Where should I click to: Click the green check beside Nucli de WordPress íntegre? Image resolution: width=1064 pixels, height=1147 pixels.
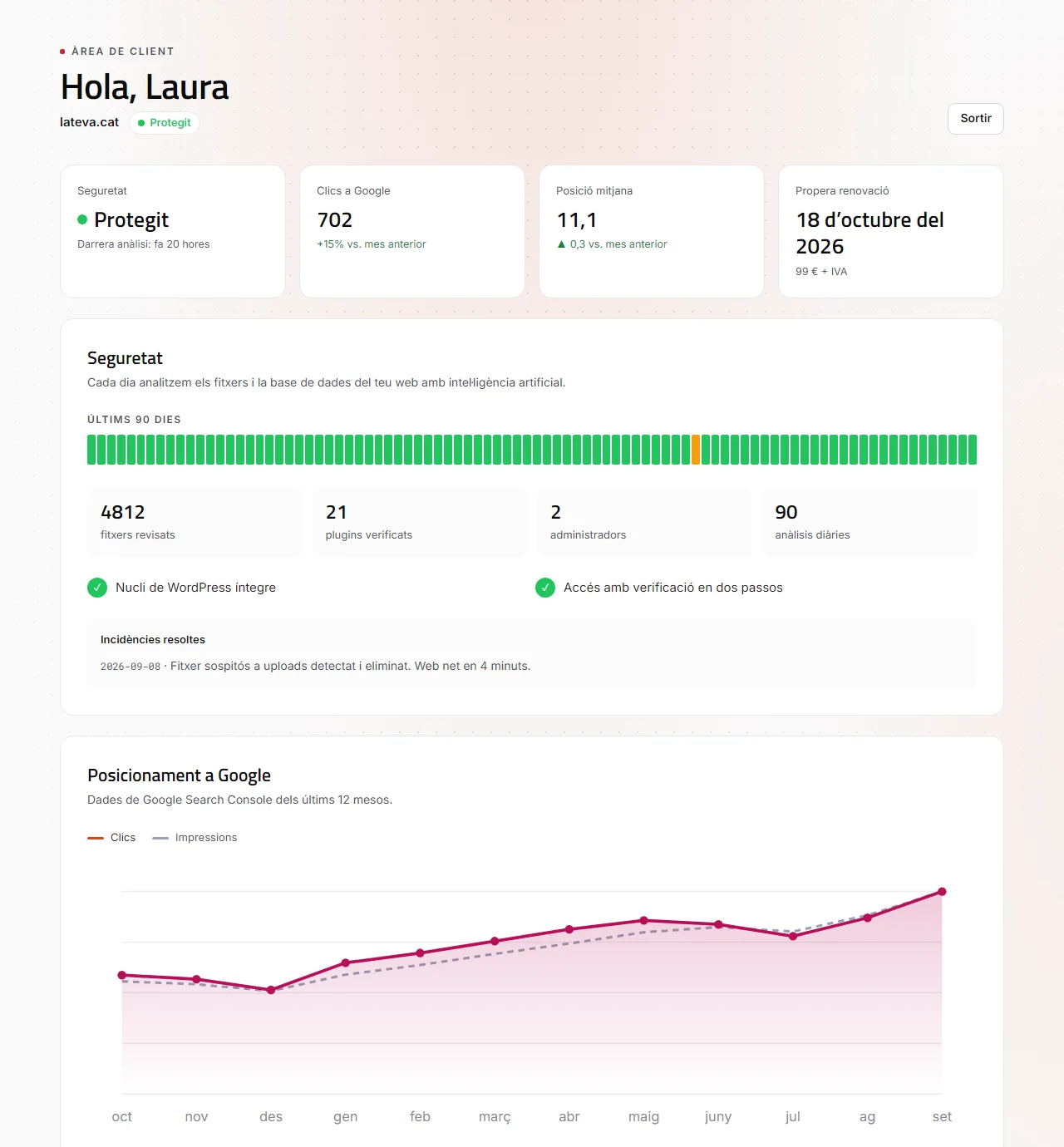[x=97, y=588]
